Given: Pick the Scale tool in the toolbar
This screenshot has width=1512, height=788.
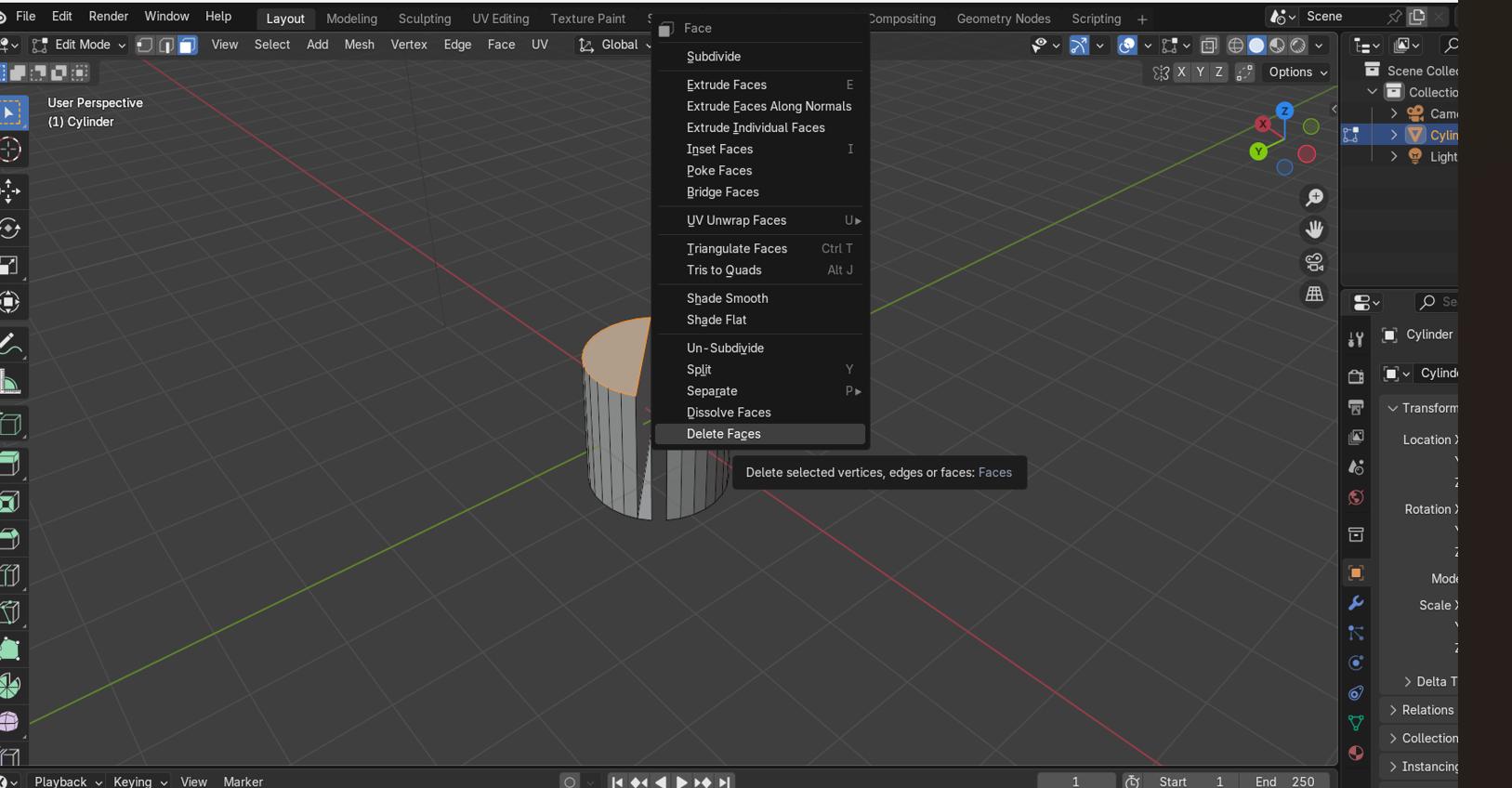Looking at the screenshot, I should 10,266.
